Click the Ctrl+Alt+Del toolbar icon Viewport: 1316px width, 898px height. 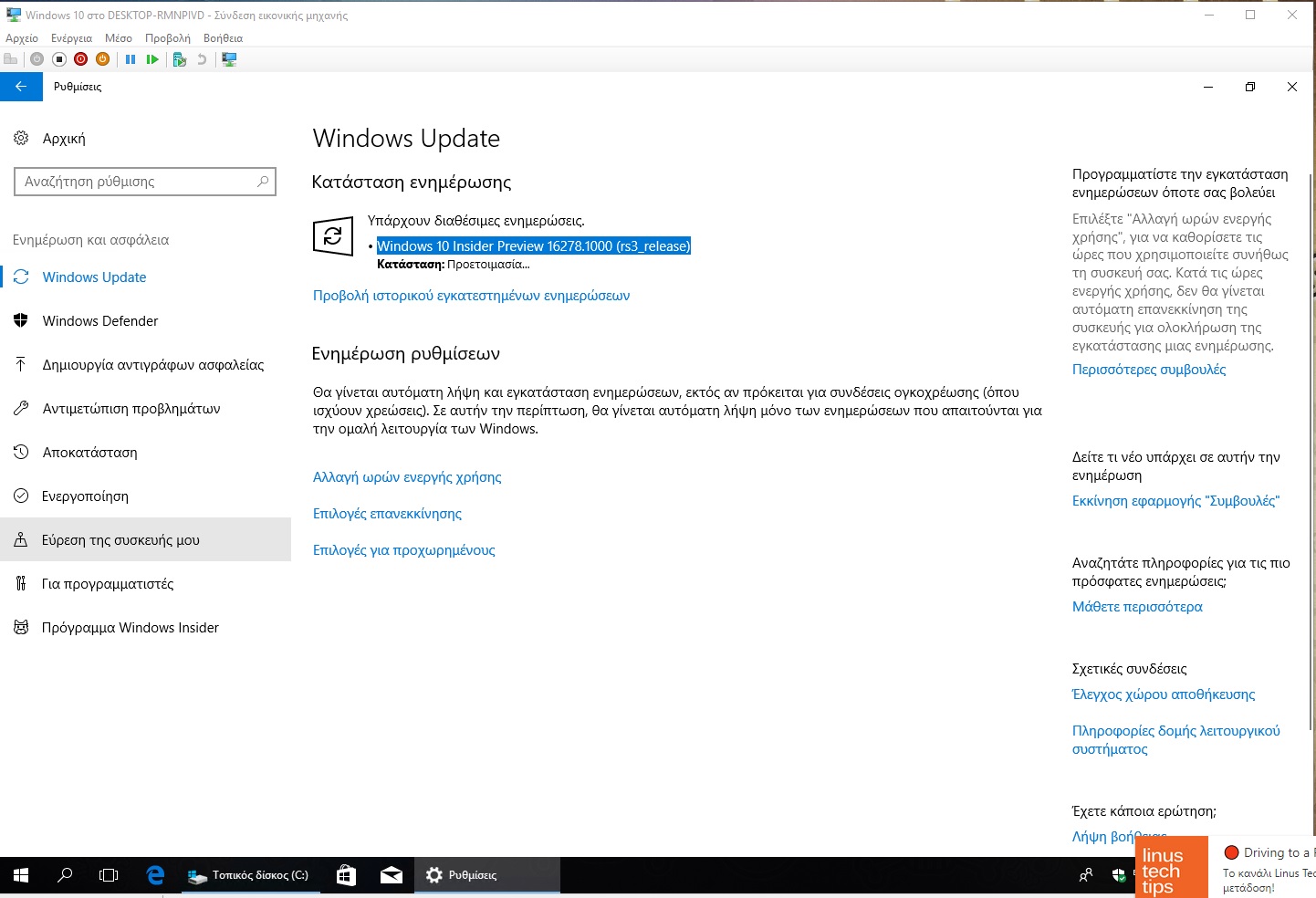(x=11, y=59)
